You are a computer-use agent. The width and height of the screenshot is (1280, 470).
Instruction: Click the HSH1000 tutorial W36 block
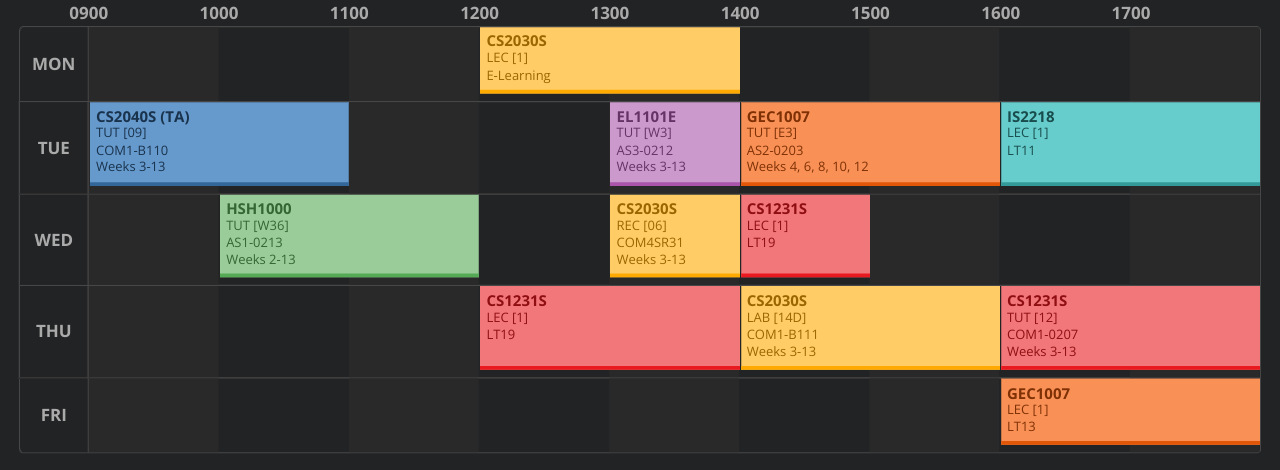coord(349,235)
